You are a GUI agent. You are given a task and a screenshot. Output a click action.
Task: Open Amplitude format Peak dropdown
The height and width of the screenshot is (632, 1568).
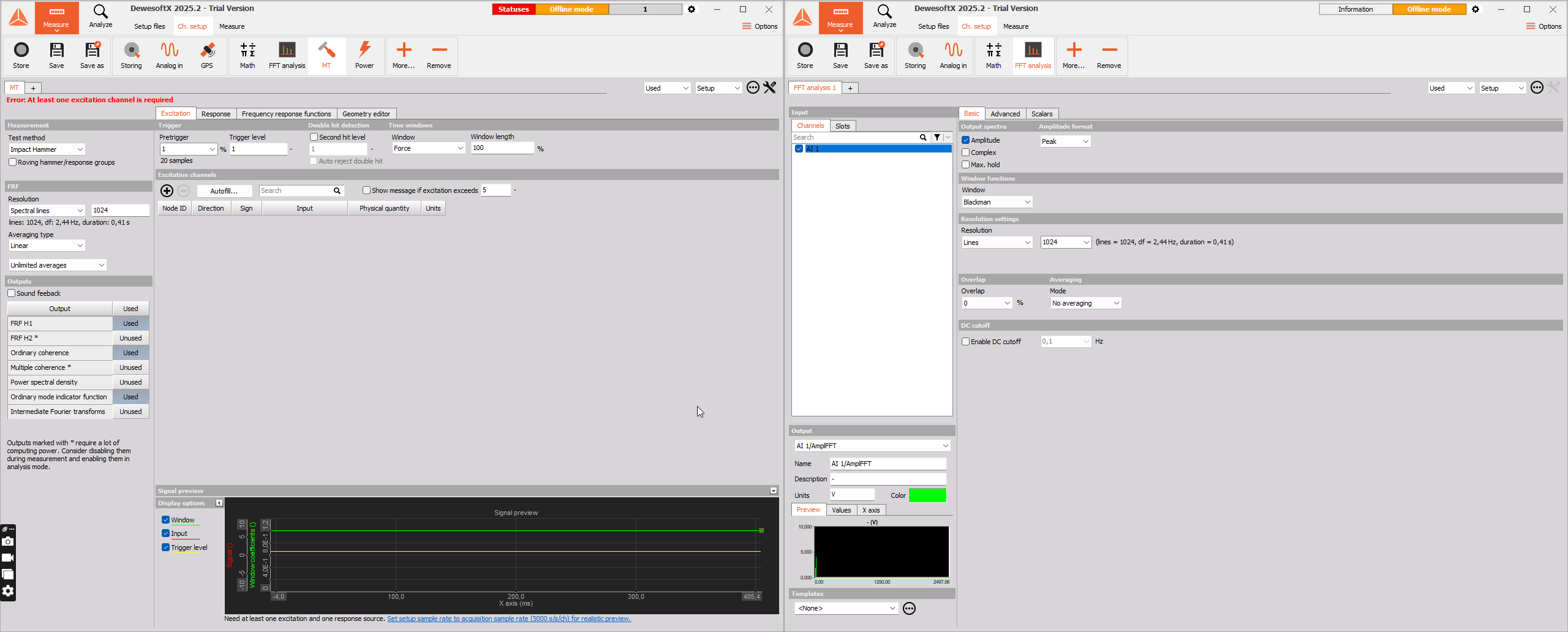coord(1066,141)
